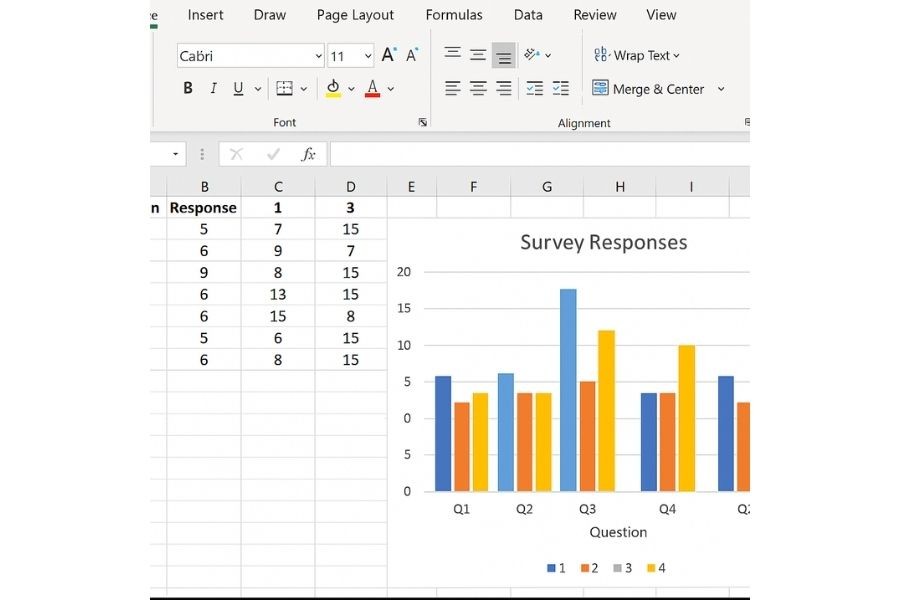Image resolution: width=900 pixels, height=600 pixels.
Task: Click into the formula bar input
Action: 540,154
